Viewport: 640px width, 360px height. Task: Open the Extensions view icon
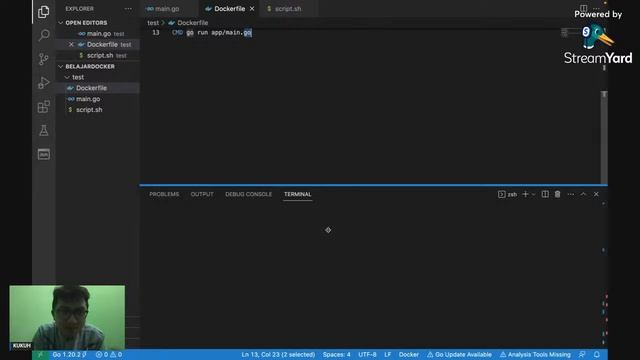point(44,107)
